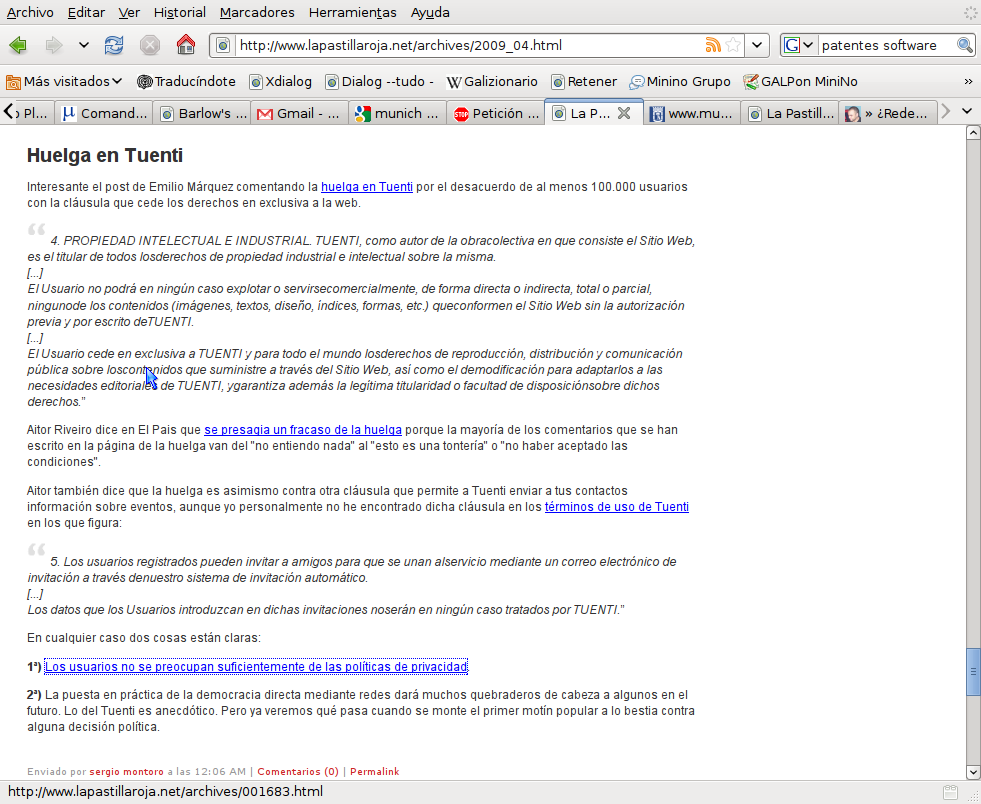
Task: Click the search box with 'patentes software'
Action: pos(887,45)
